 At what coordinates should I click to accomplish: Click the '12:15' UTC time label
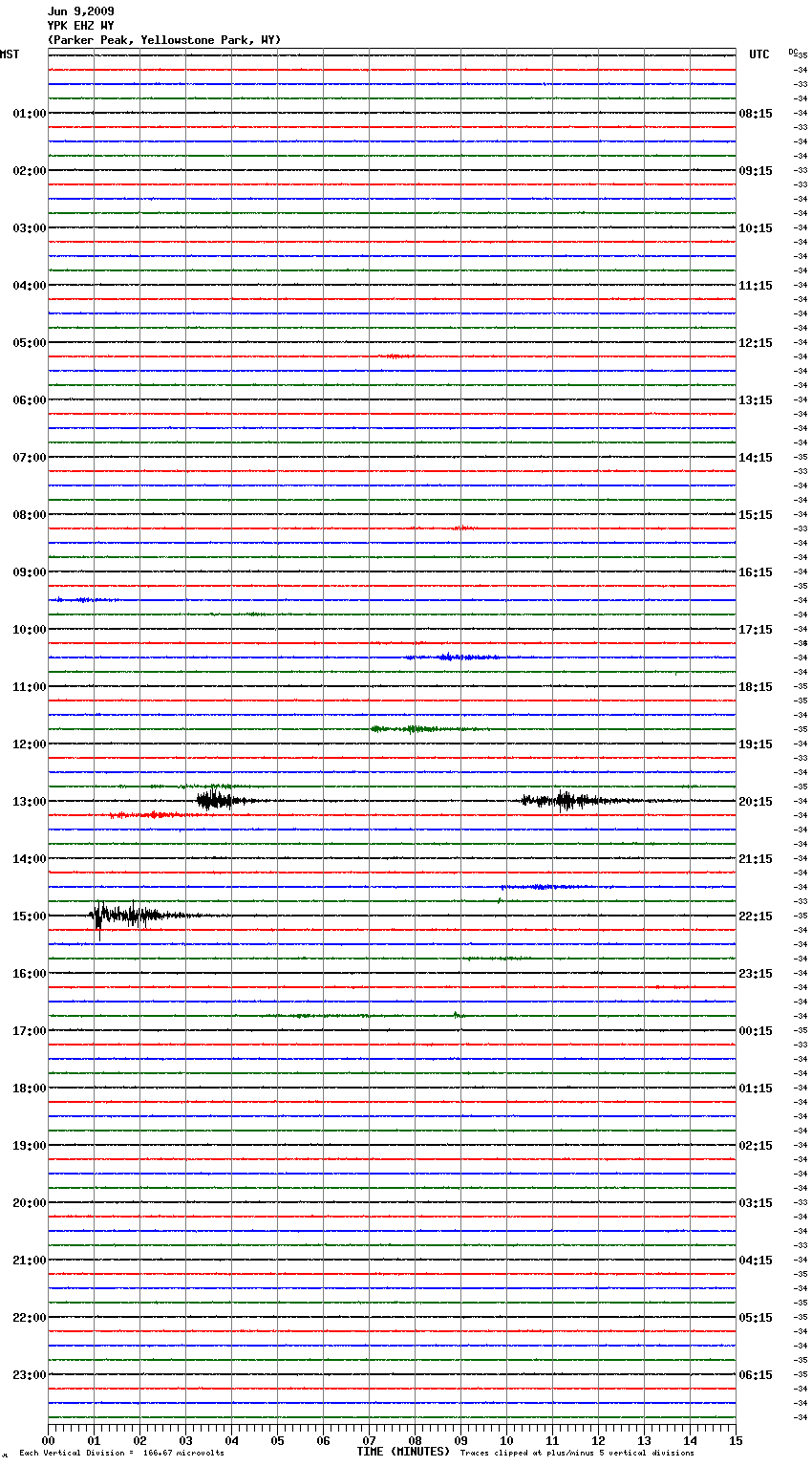(756, 343)
